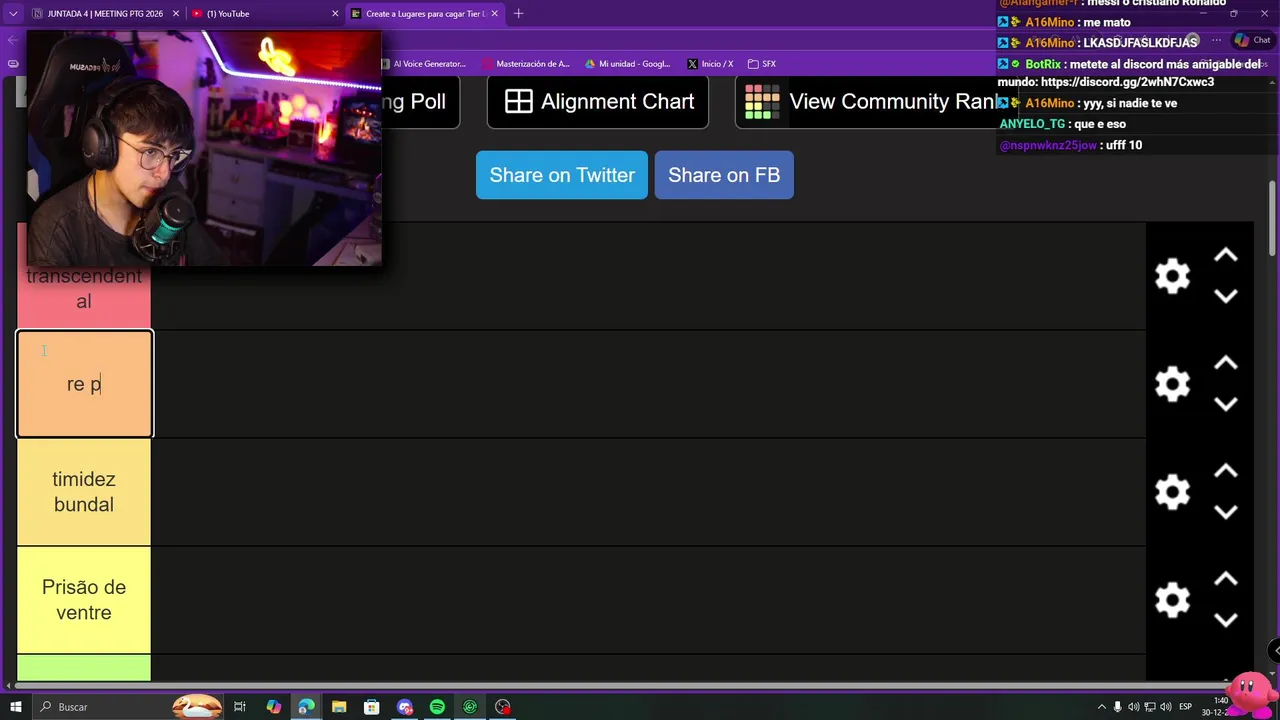Move Prisão de ventre tier row down
This screenshot has height=720, width=1280.
[1226, 620]
